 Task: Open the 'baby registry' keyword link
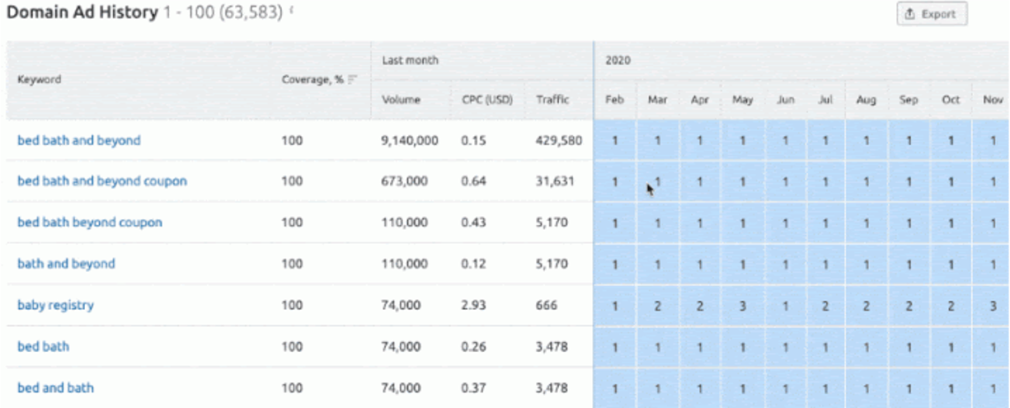[x=55, y=305]
